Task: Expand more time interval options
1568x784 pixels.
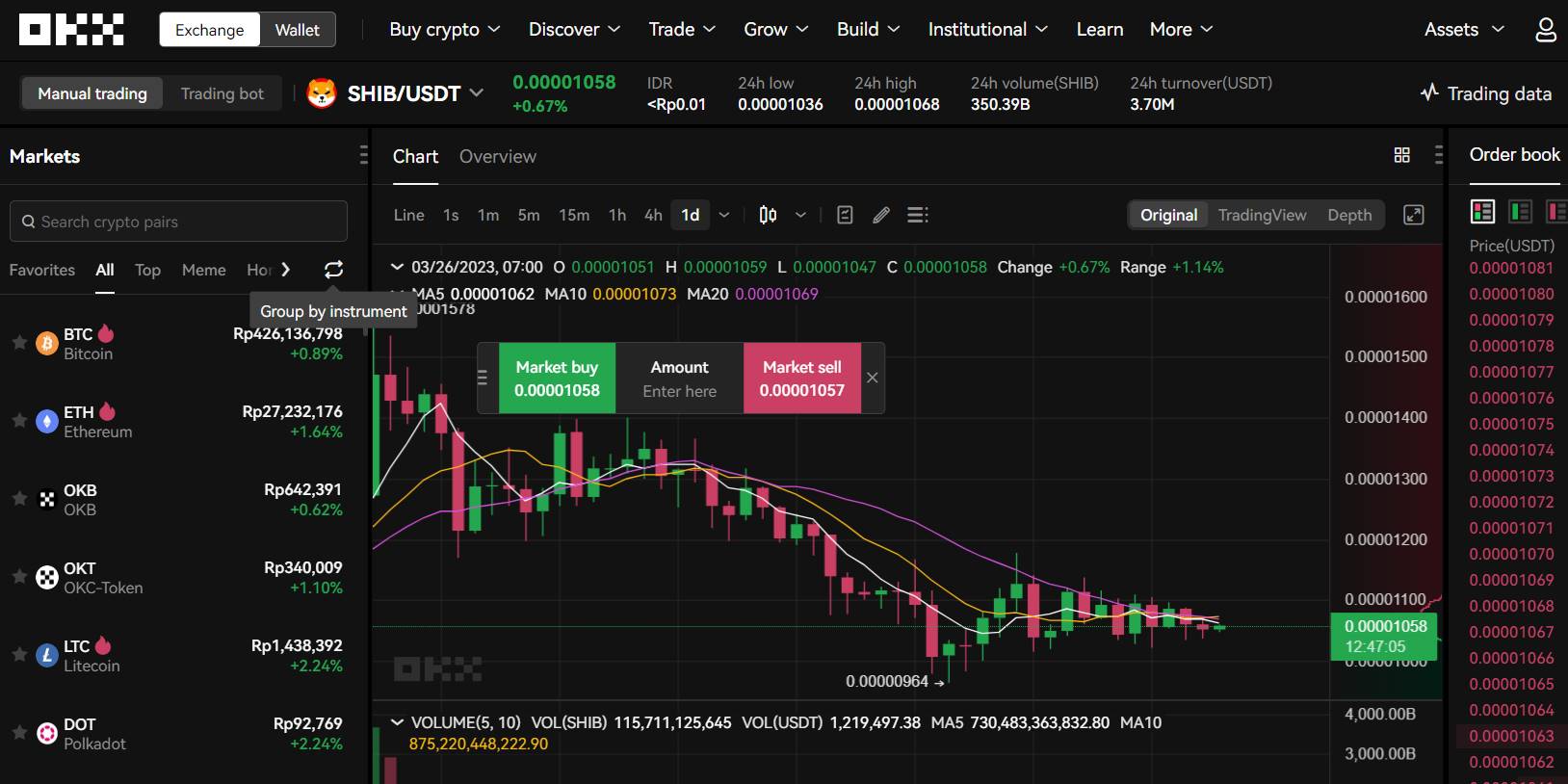Action: point(724,215)
